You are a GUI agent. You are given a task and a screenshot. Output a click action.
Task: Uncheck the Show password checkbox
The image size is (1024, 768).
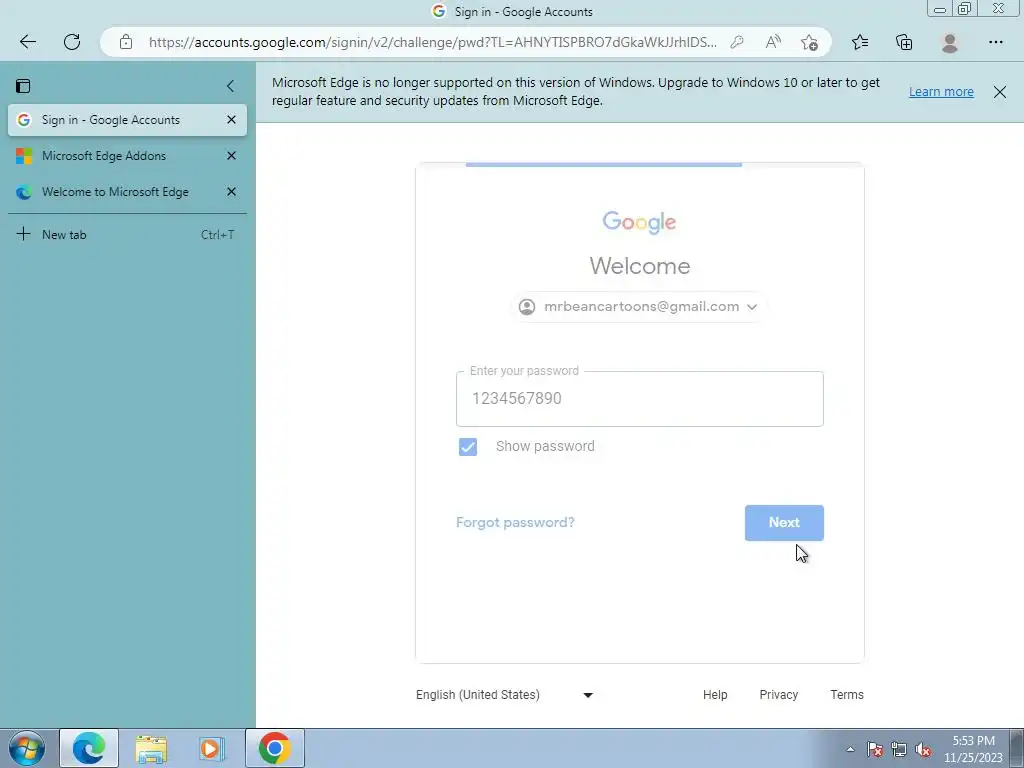point(468,447)
